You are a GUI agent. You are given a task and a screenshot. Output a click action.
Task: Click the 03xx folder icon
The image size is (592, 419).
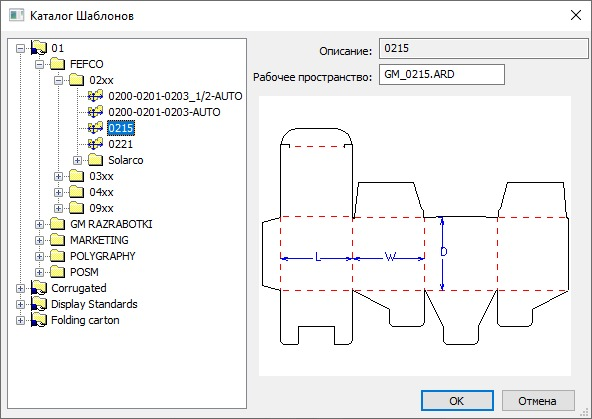pos(77,176)
